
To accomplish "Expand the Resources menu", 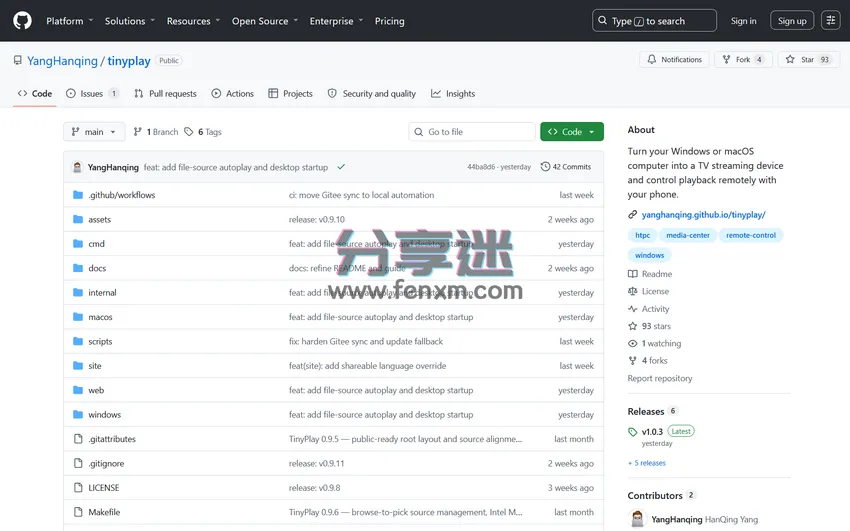I will (193, 21).
